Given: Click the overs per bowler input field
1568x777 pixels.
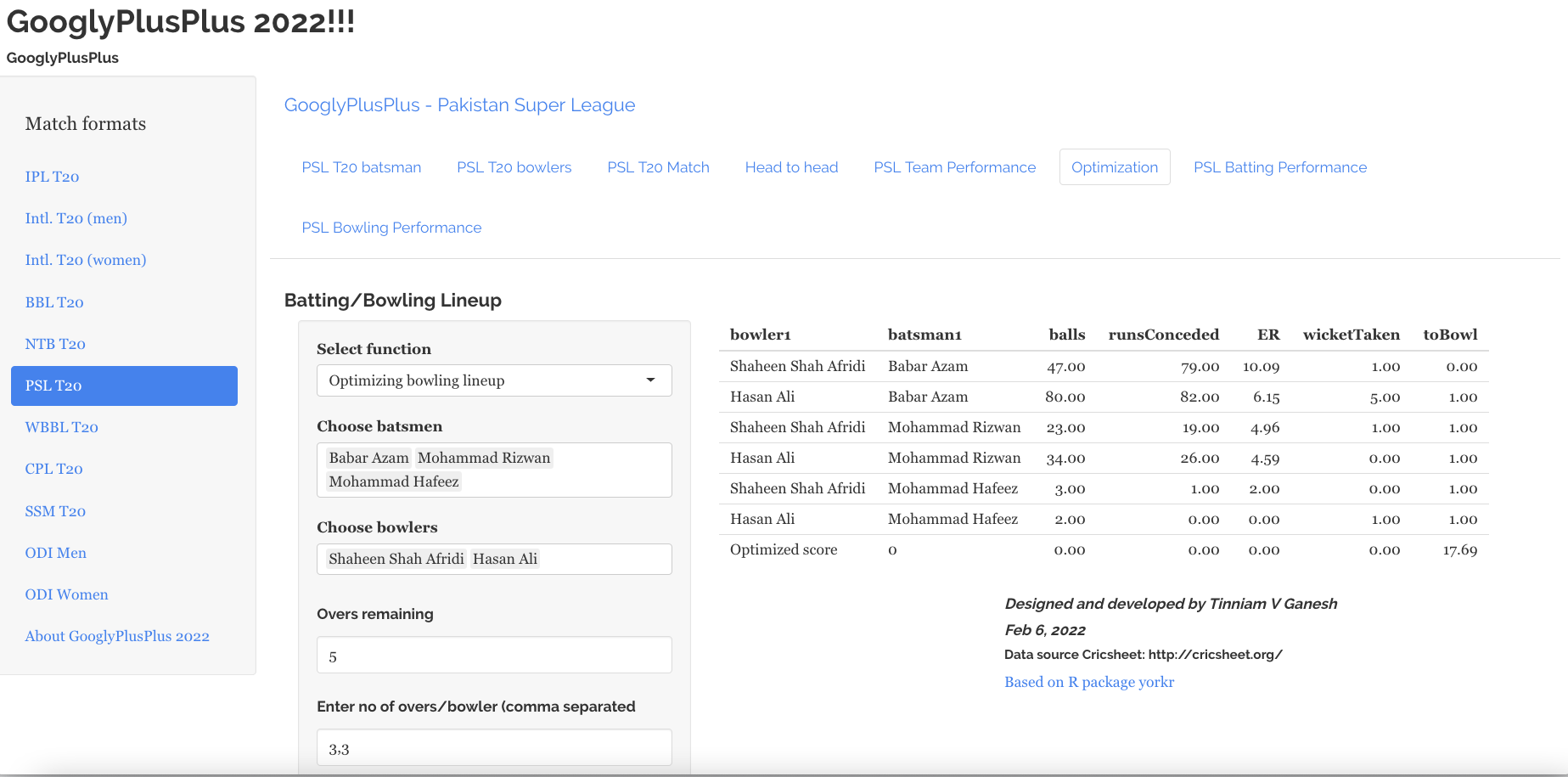Looking at the screenshot, I should (494, 748).
